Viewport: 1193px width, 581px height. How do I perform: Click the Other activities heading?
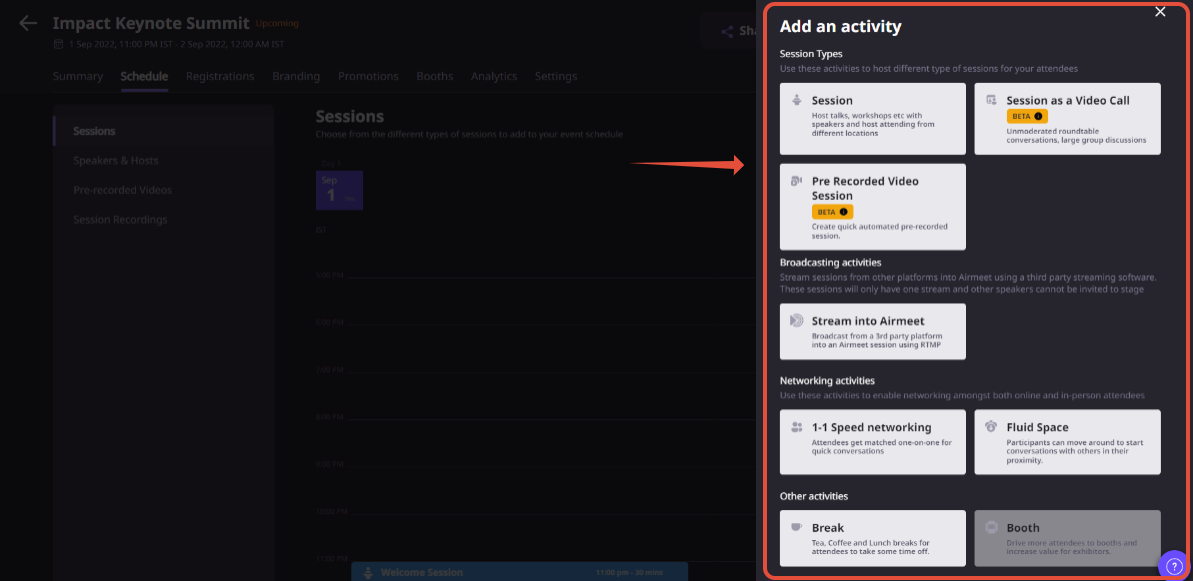(x=813, y=496)
